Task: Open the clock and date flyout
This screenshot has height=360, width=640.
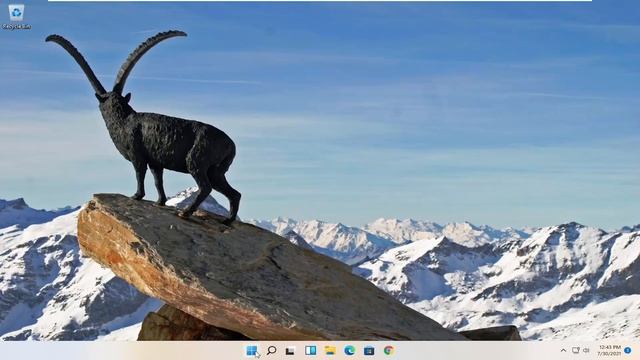Action: [609, 350]
